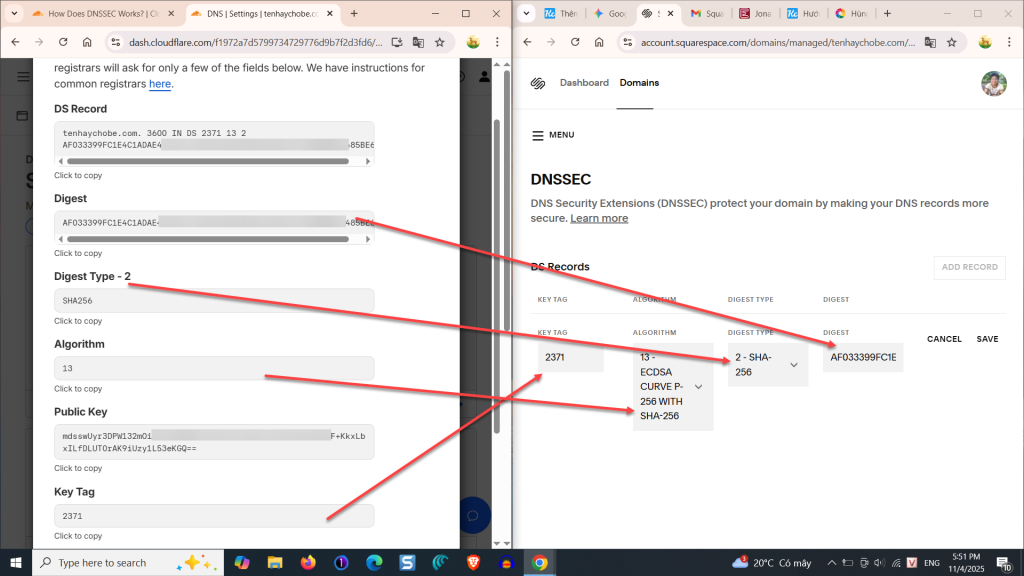1024x576 pixels.
Task: Click the send-to-device icon in Cloudflare address bar
Action: 395,43
